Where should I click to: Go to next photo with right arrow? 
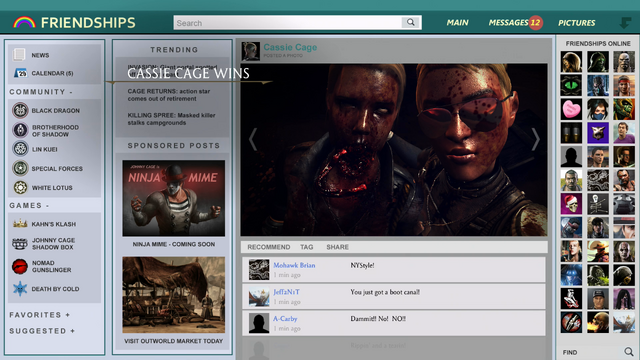536,139
